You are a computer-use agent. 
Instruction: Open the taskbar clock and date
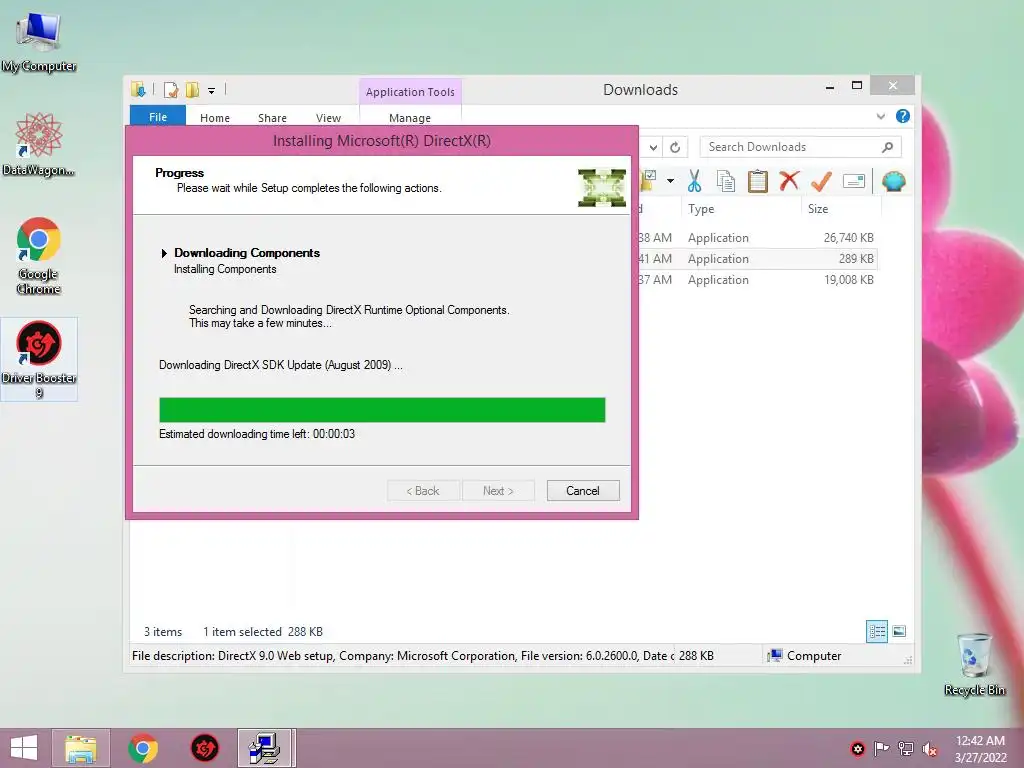980,749
